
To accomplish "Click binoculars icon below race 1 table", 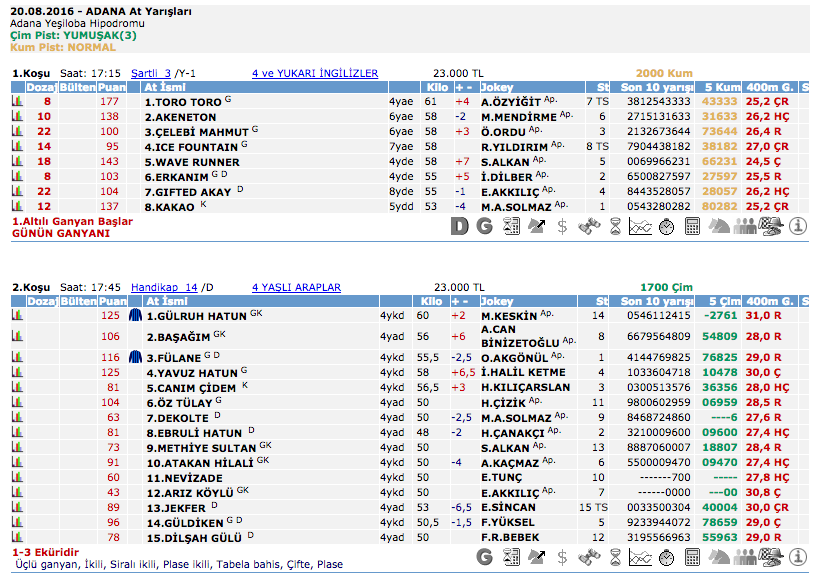I will click(x=588, y=226).
